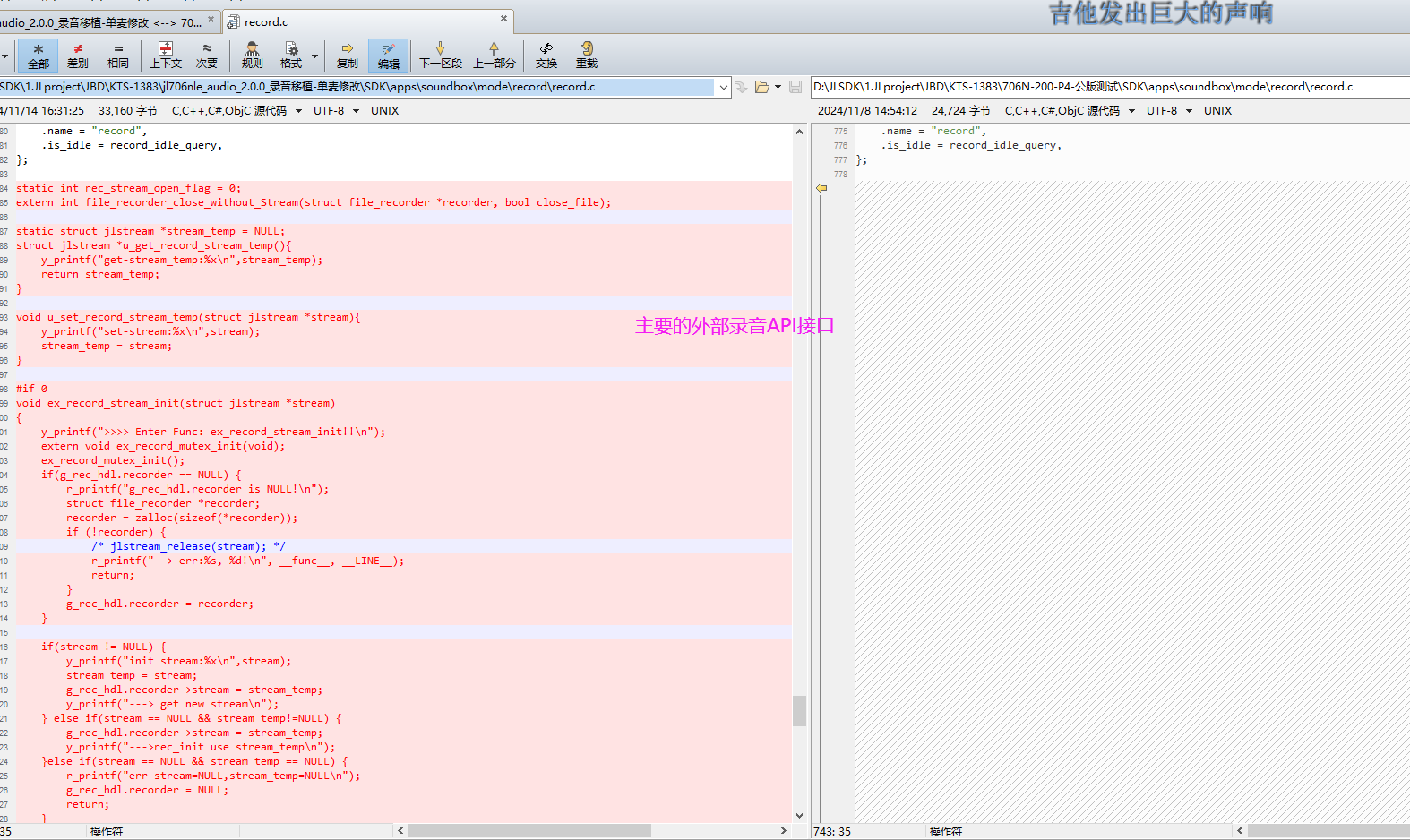This screenshot has width=1410, height=840.
Task: Click the left pane horizontal scroll-right arrow
Action: click(x=784, y=831)
